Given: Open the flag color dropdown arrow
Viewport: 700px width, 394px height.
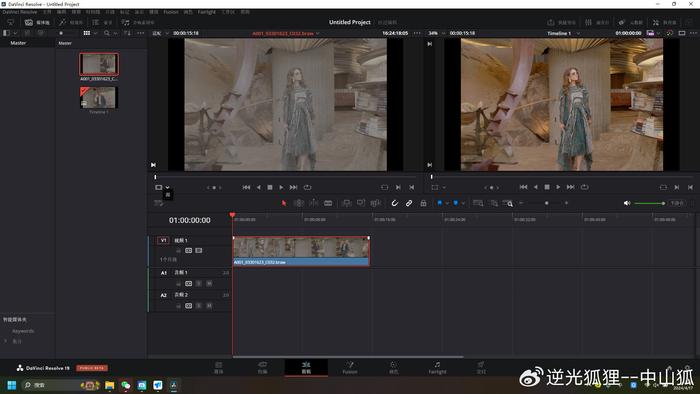Looking at the screenshot, I should 447,203.
